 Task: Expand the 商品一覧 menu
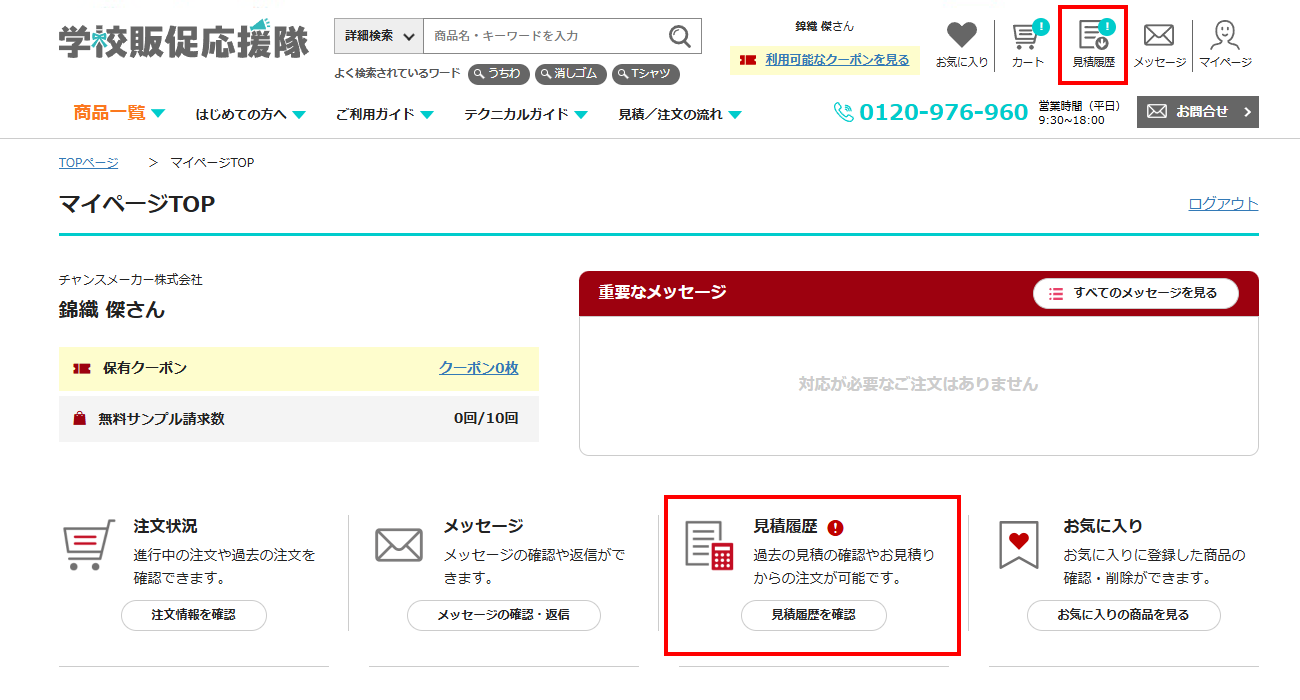(x=119, y=113)
